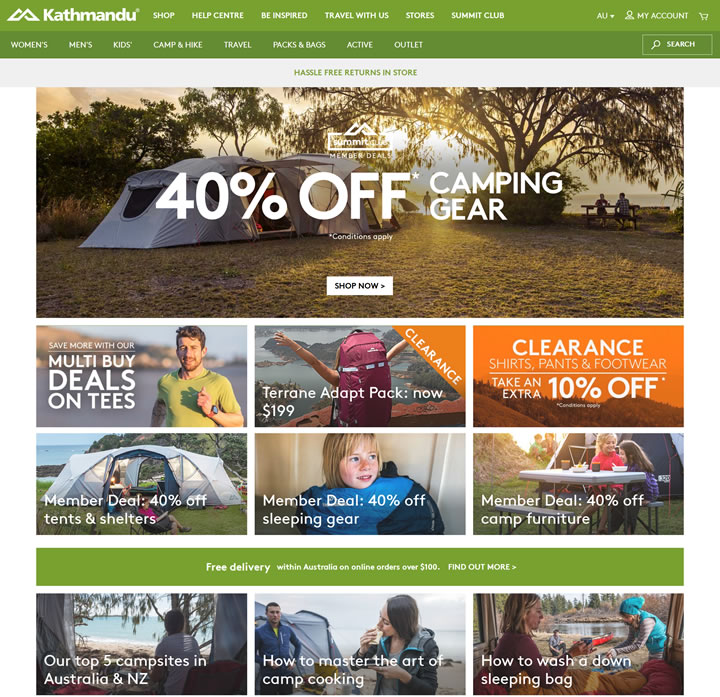Open the Travel With Us link
This screenshot has width=720, height=697.
click(x=357, y=15)
